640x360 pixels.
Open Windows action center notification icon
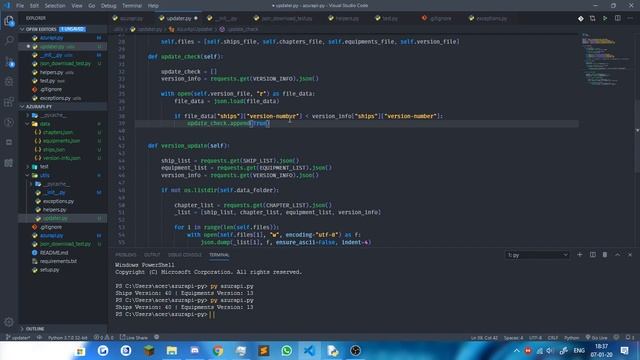[624, 351]
